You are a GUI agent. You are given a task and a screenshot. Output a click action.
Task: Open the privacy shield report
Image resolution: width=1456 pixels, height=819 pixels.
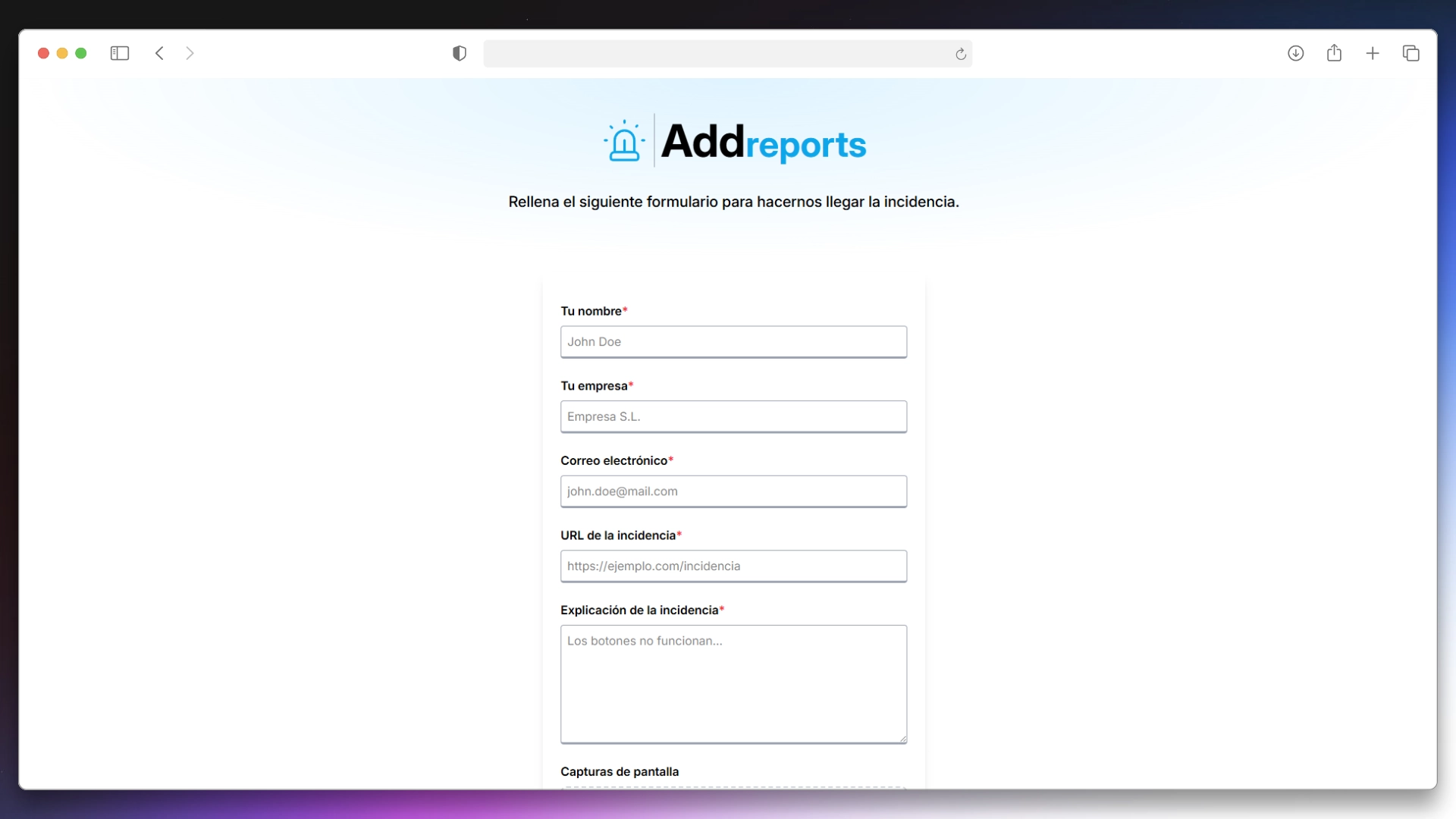[460, 53]
